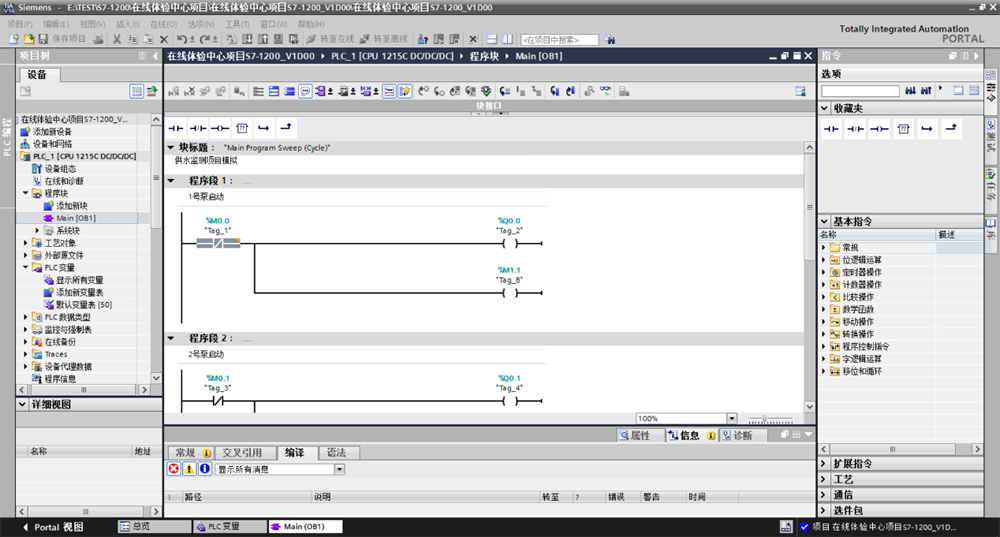Open 在线(O) menu
The height and width of the screenshot is (537, 1000).
[163, 24]
